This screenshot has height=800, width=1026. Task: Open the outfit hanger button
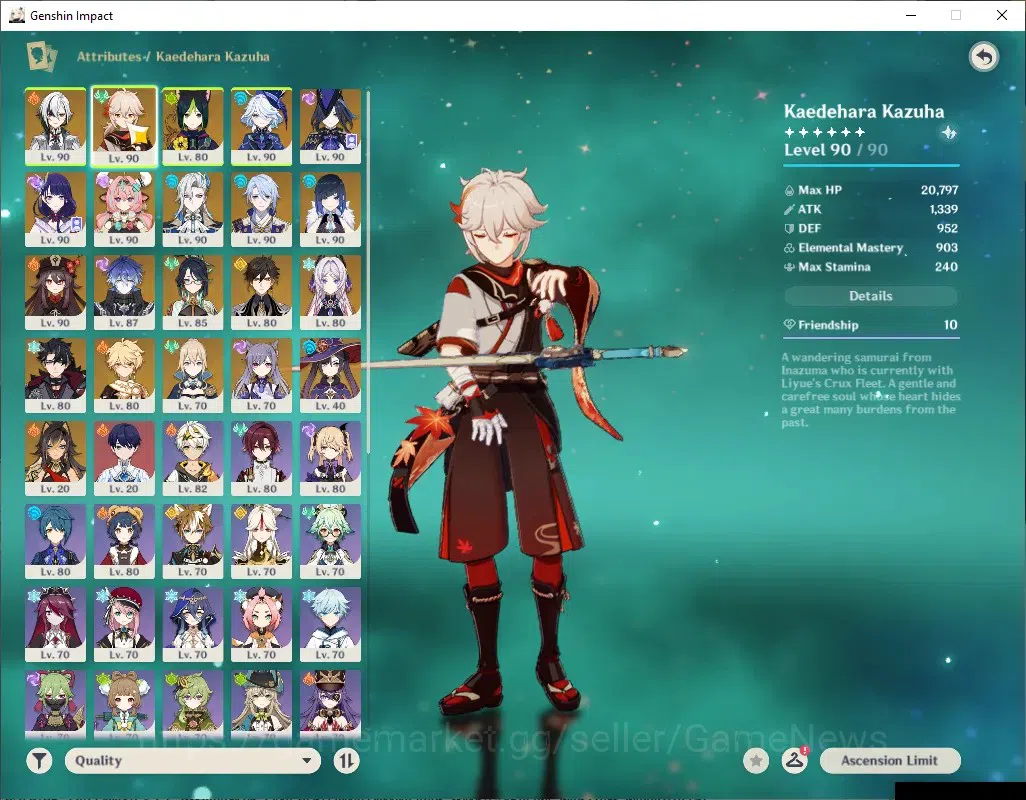pos(794,761)
